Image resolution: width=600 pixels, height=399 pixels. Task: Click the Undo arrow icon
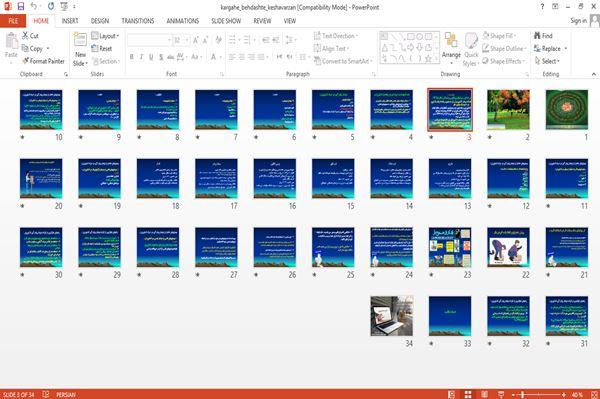34,7
